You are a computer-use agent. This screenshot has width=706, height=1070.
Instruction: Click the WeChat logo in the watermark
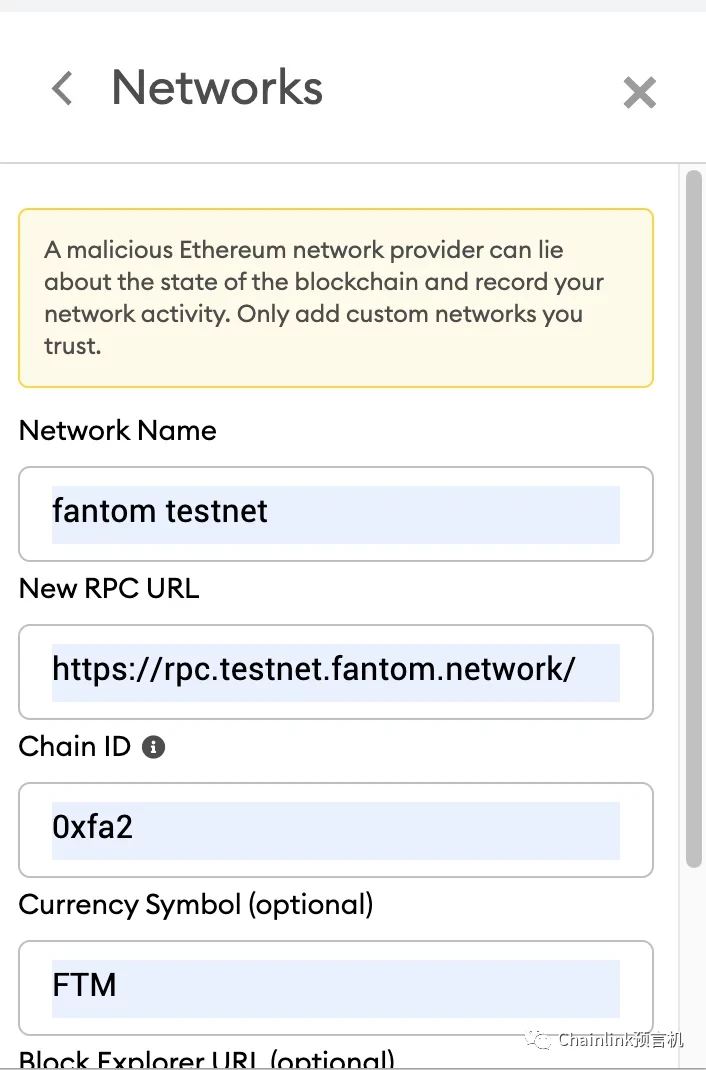[541, 1040]
